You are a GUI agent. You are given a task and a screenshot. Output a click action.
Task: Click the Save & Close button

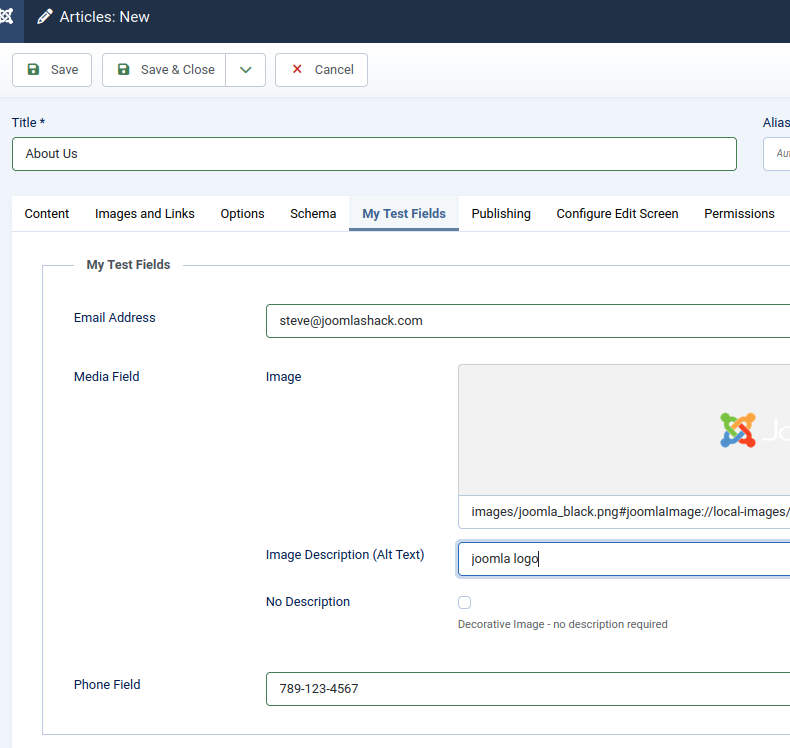pyautogui.click(x=165, y=70)
